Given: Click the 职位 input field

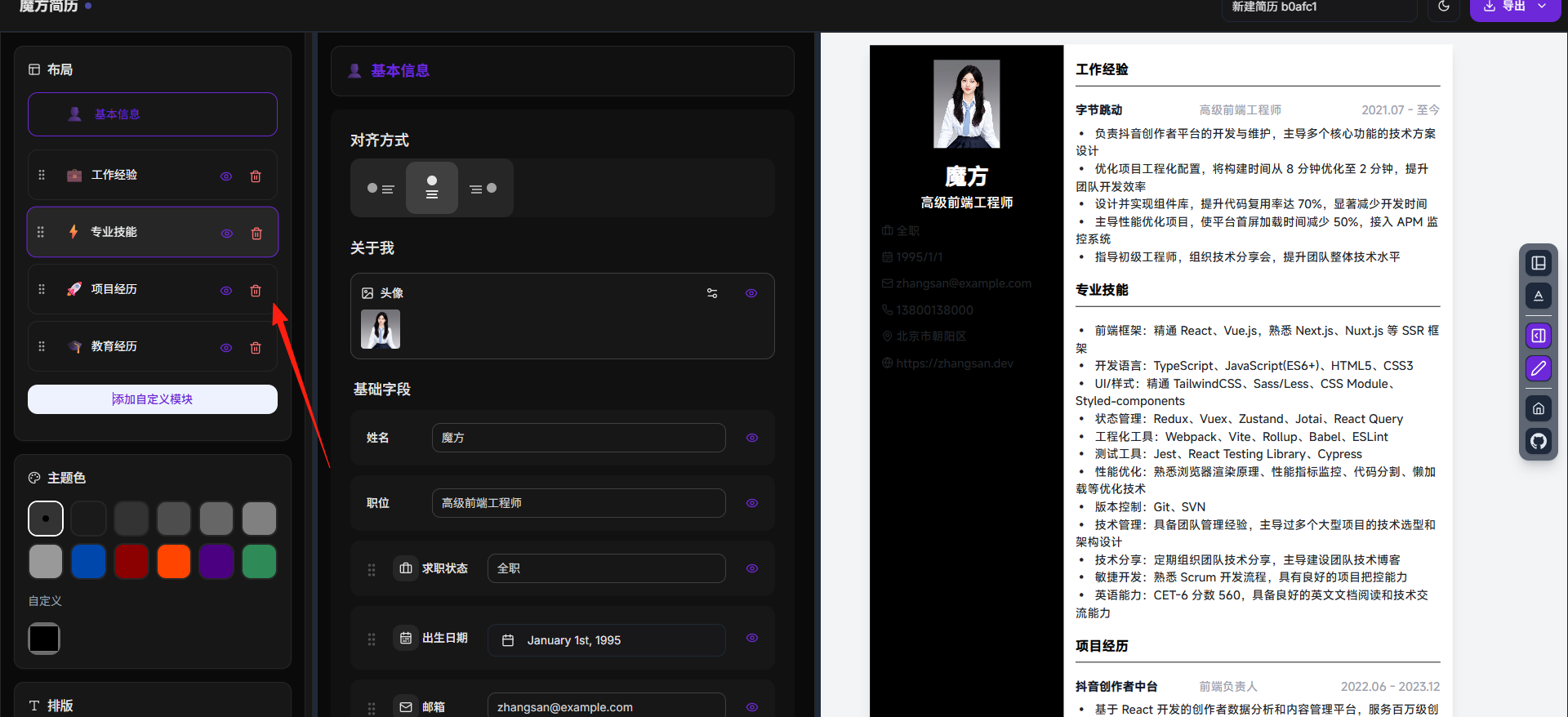Looking at the screenshot, I should coord(579,503).
